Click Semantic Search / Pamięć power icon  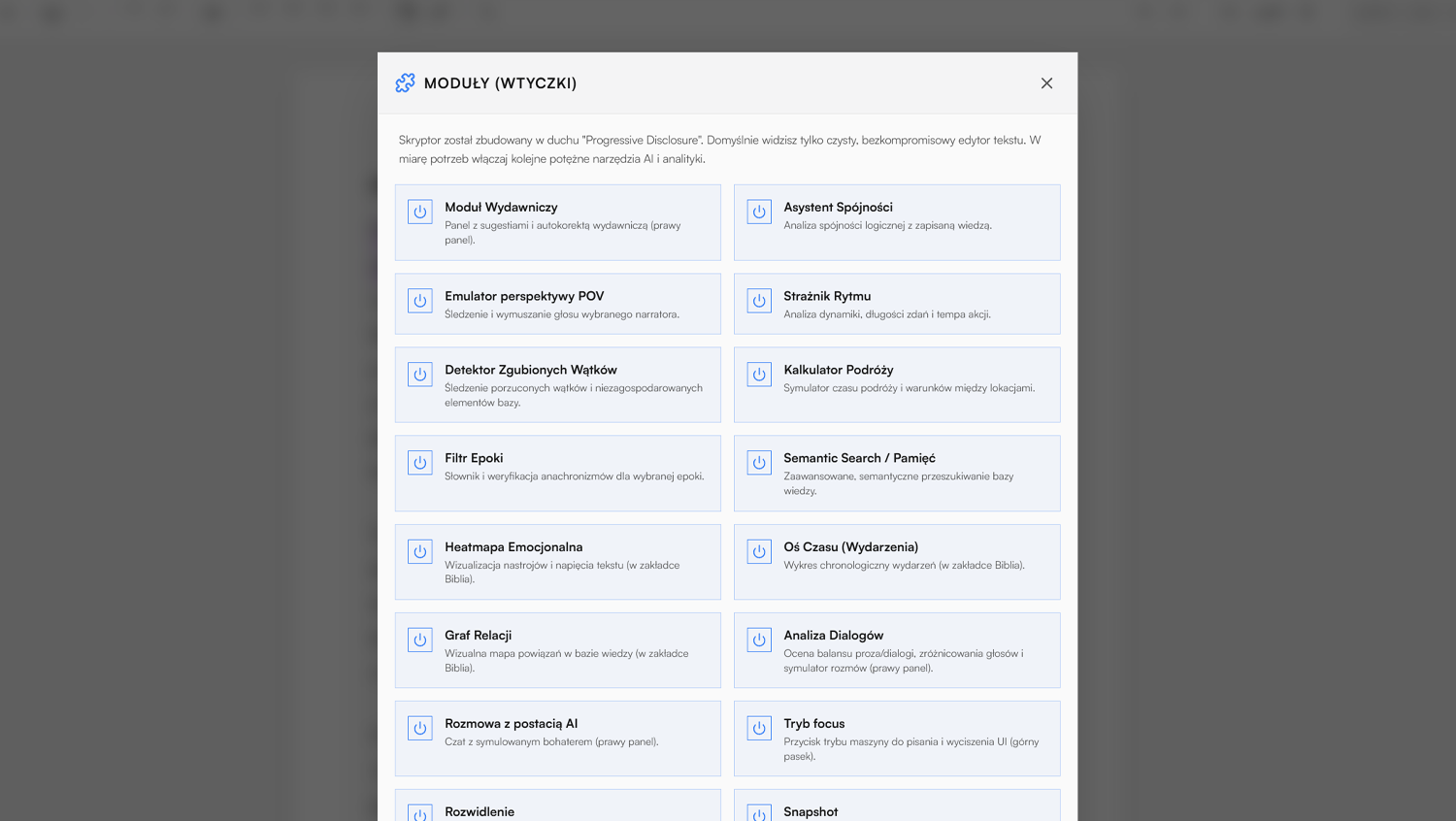coord(759,463)
